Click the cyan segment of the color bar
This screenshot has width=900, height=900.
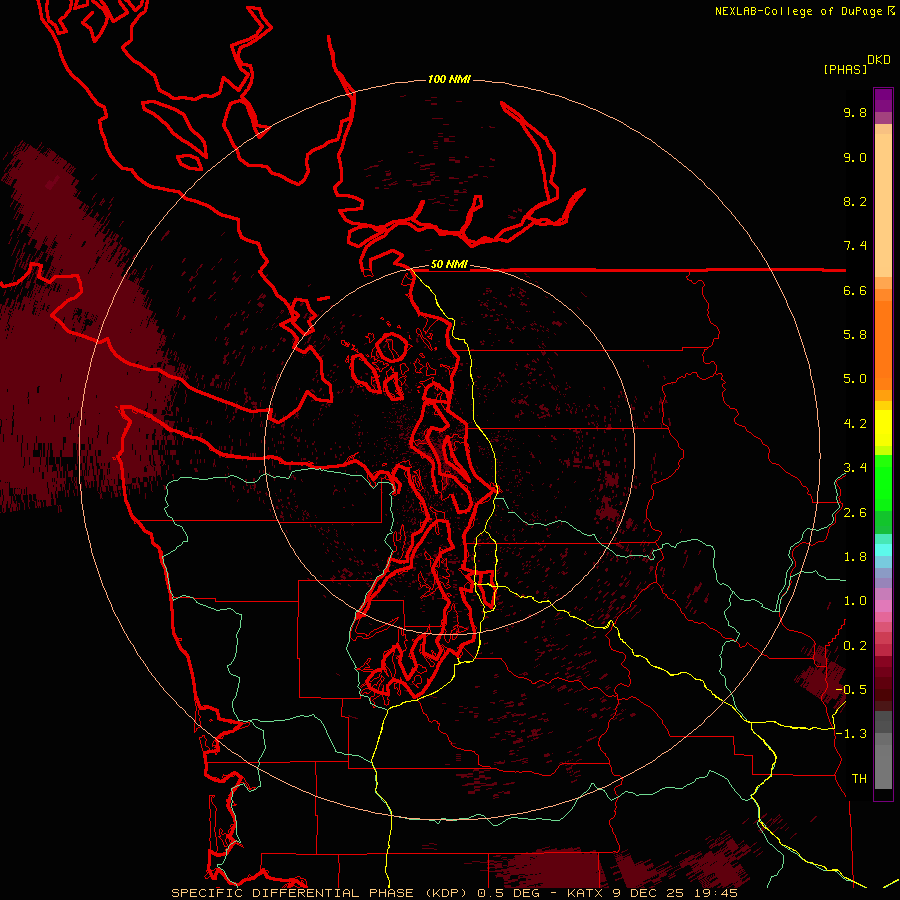pos(883,550)
